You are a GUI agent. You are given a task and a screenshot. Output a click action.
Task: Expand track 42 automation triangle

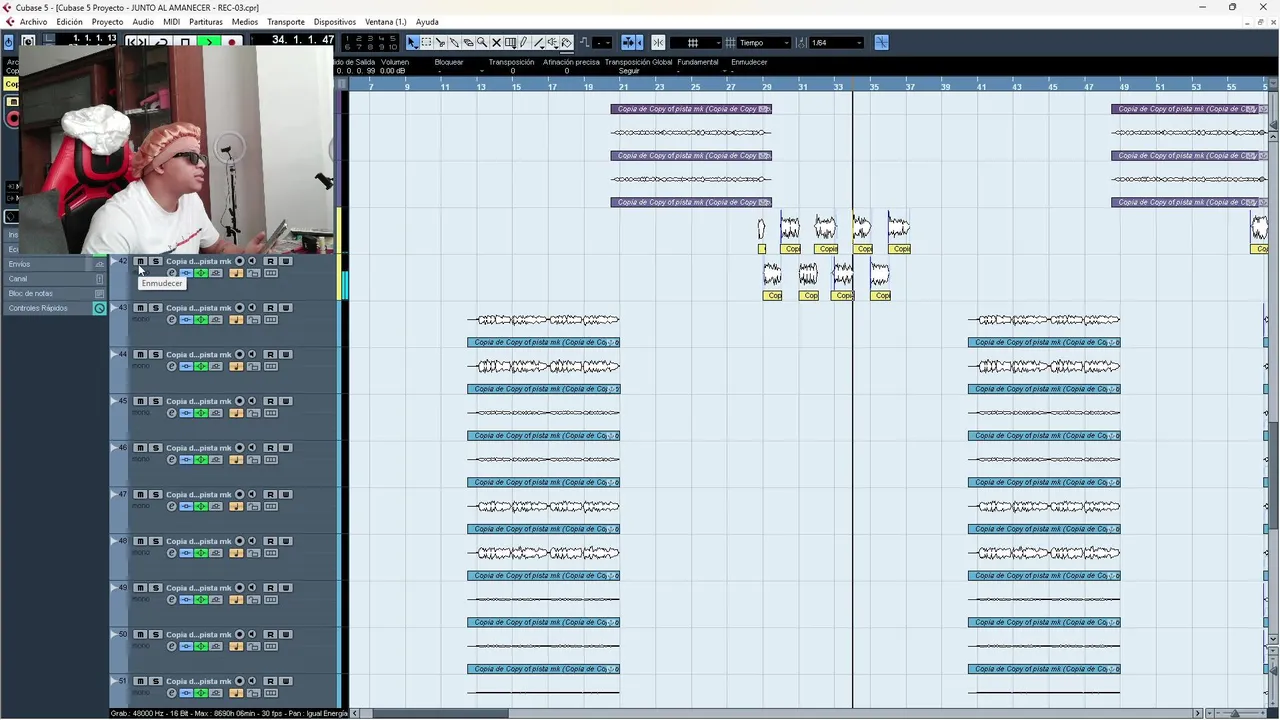[114, 261]
